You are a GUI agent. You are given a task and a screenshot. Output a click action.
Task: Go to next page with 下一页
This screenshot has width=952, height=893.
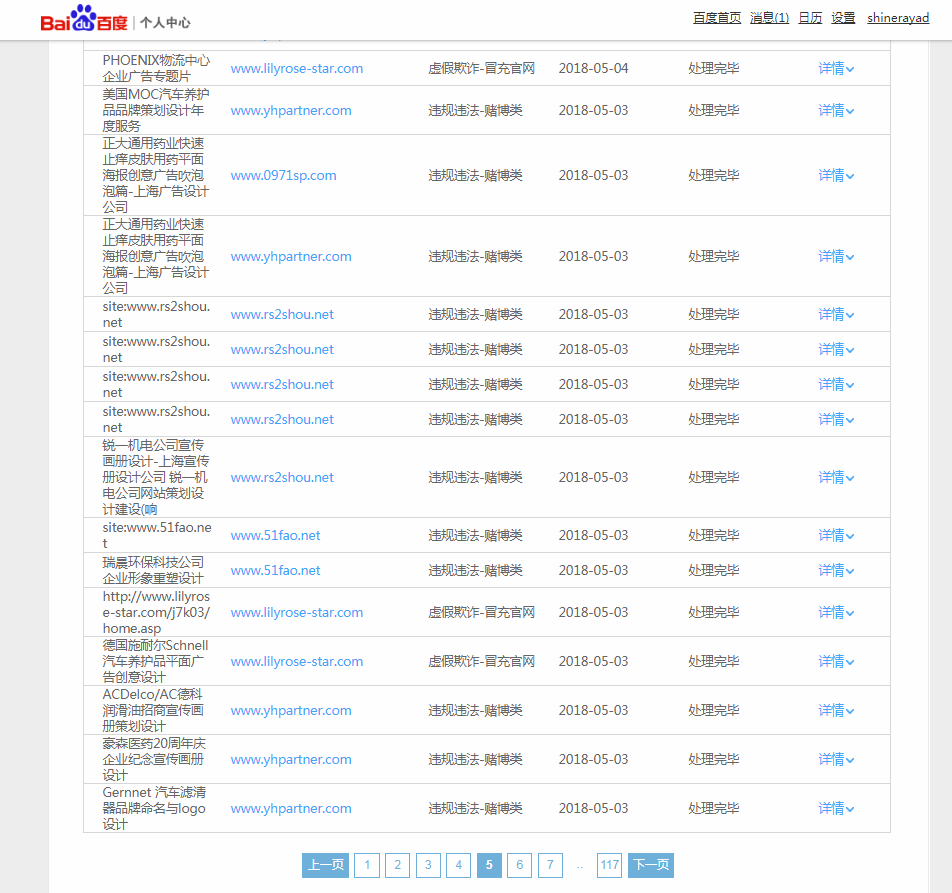coord(650,865)
